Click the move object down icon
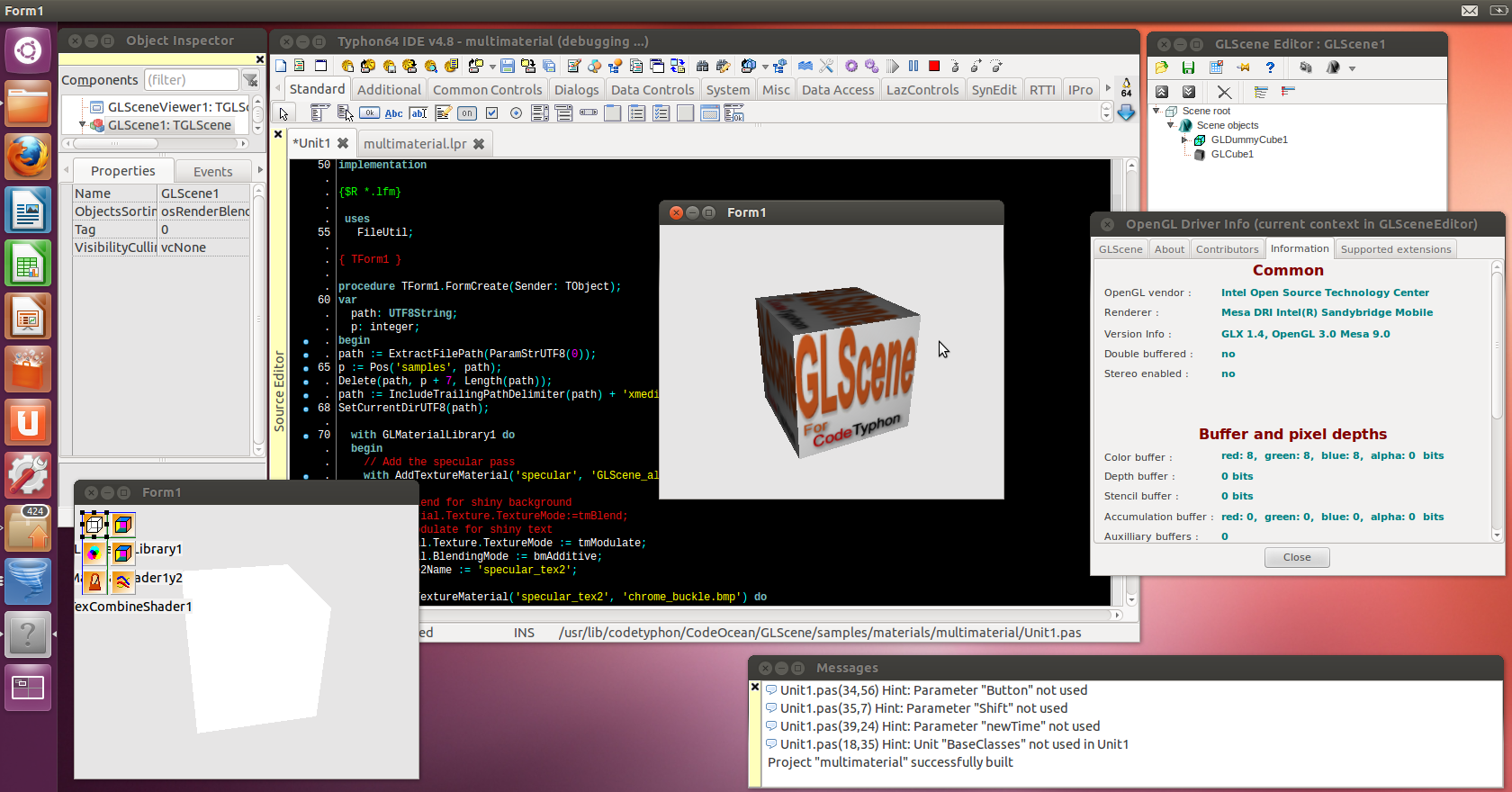 (1189, 92)
